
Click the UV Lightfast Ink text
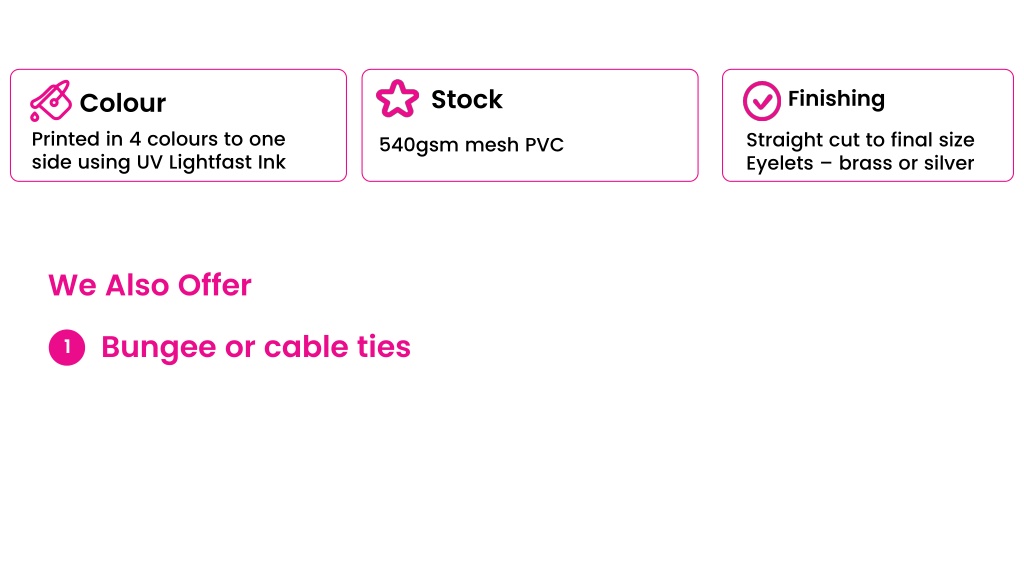(211, 162)
